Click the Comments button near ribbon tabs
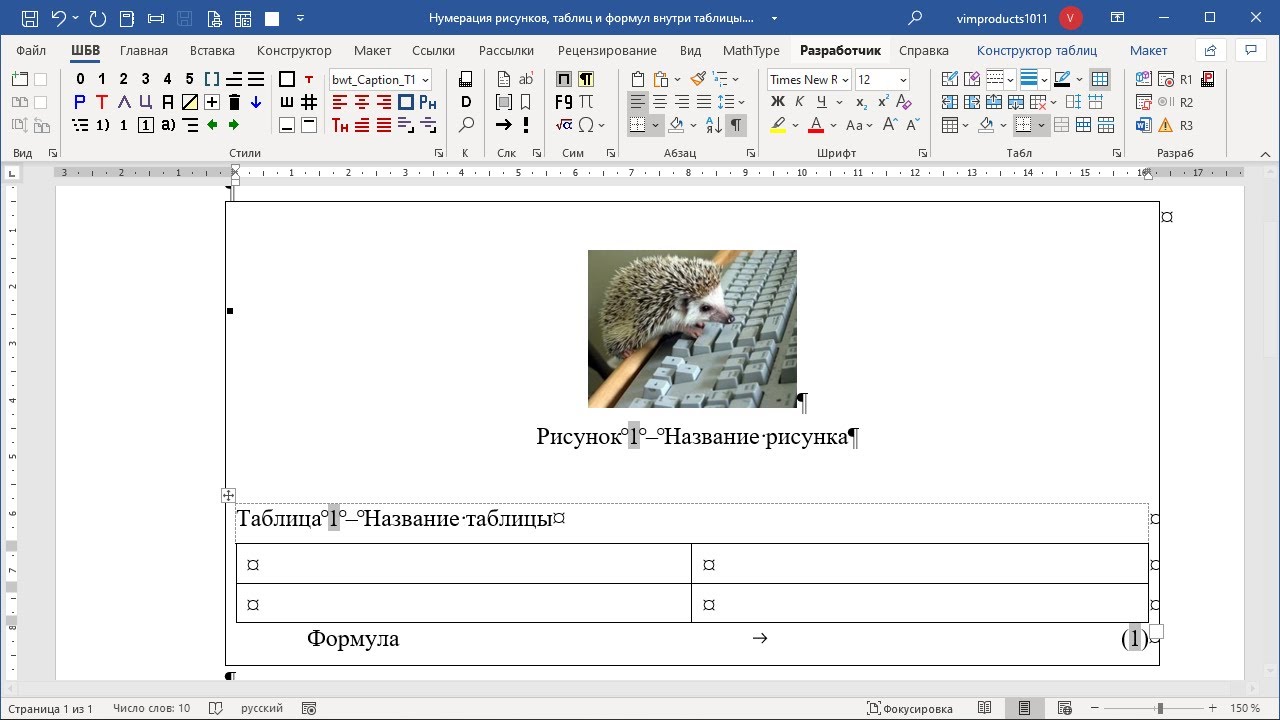The height and width of the screenshot is (720, 1280). (1250, 50)
